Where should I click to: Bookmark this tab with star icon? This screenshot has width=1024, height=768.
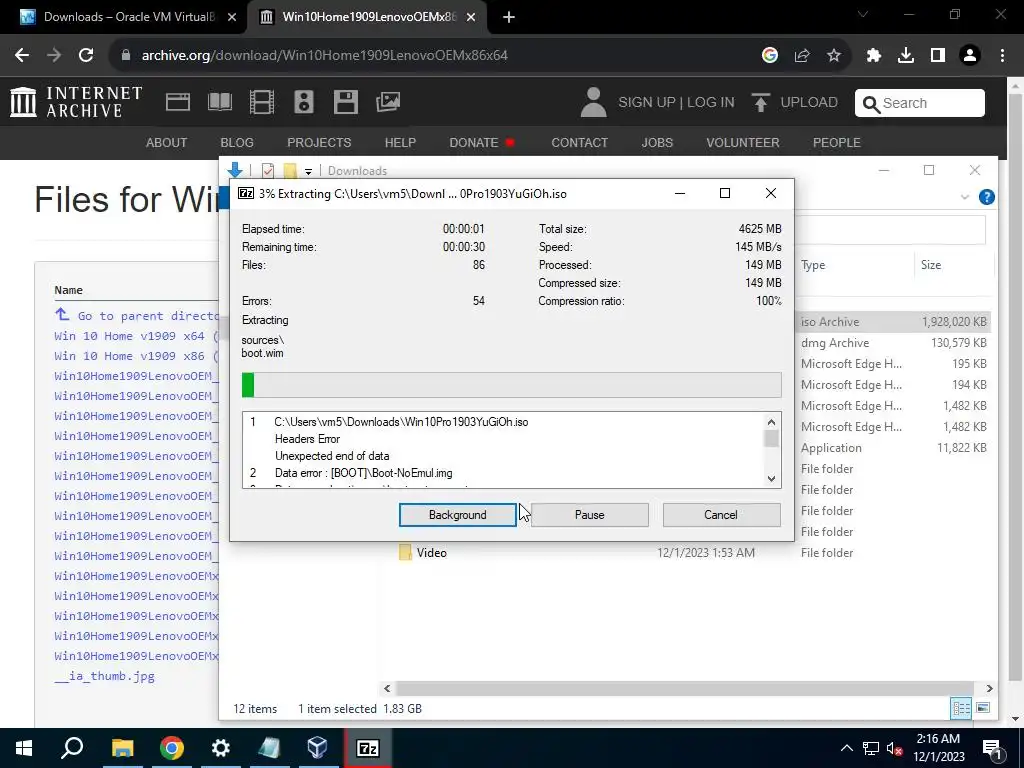pos(834,56)
